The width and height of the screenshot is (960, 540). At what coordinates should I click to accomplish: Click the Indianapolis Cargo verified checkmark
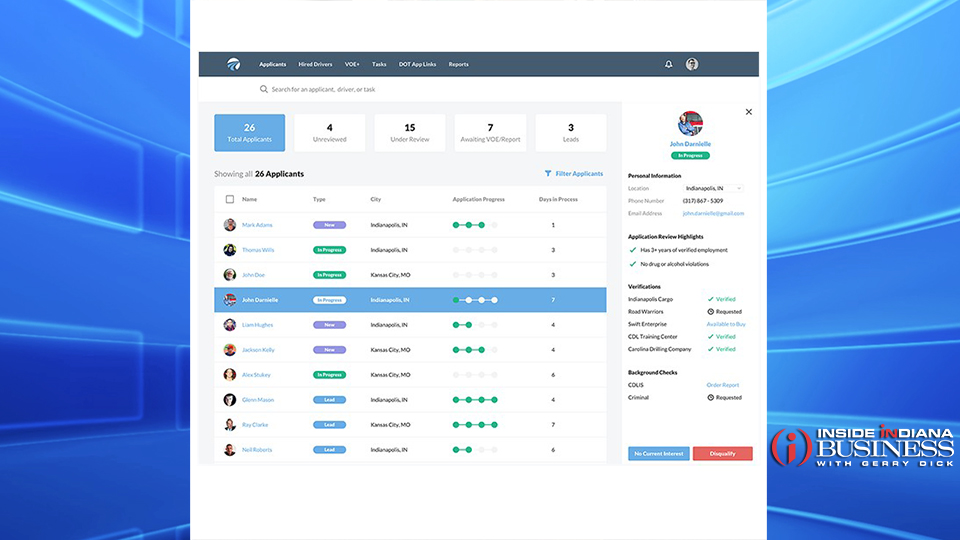[x=711, y=299]
